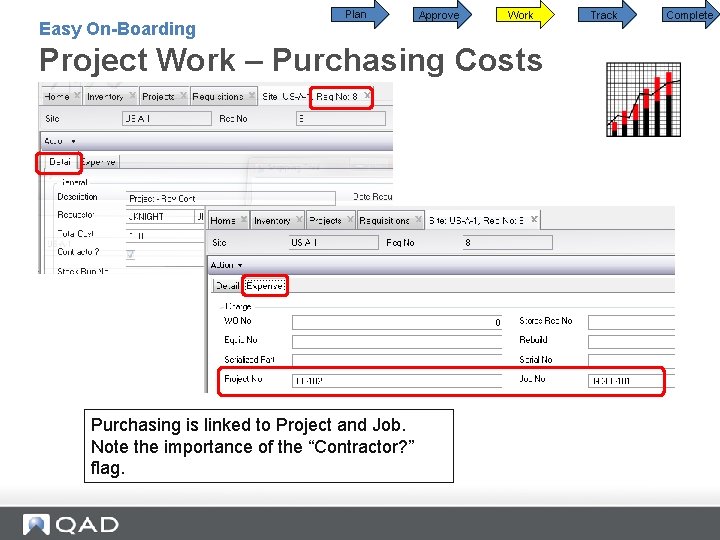Viewport: 720px width, 540px height.
Task: Select Site: US-A-1, Req No: 8 tab
Action: click(x=476, y=220)
